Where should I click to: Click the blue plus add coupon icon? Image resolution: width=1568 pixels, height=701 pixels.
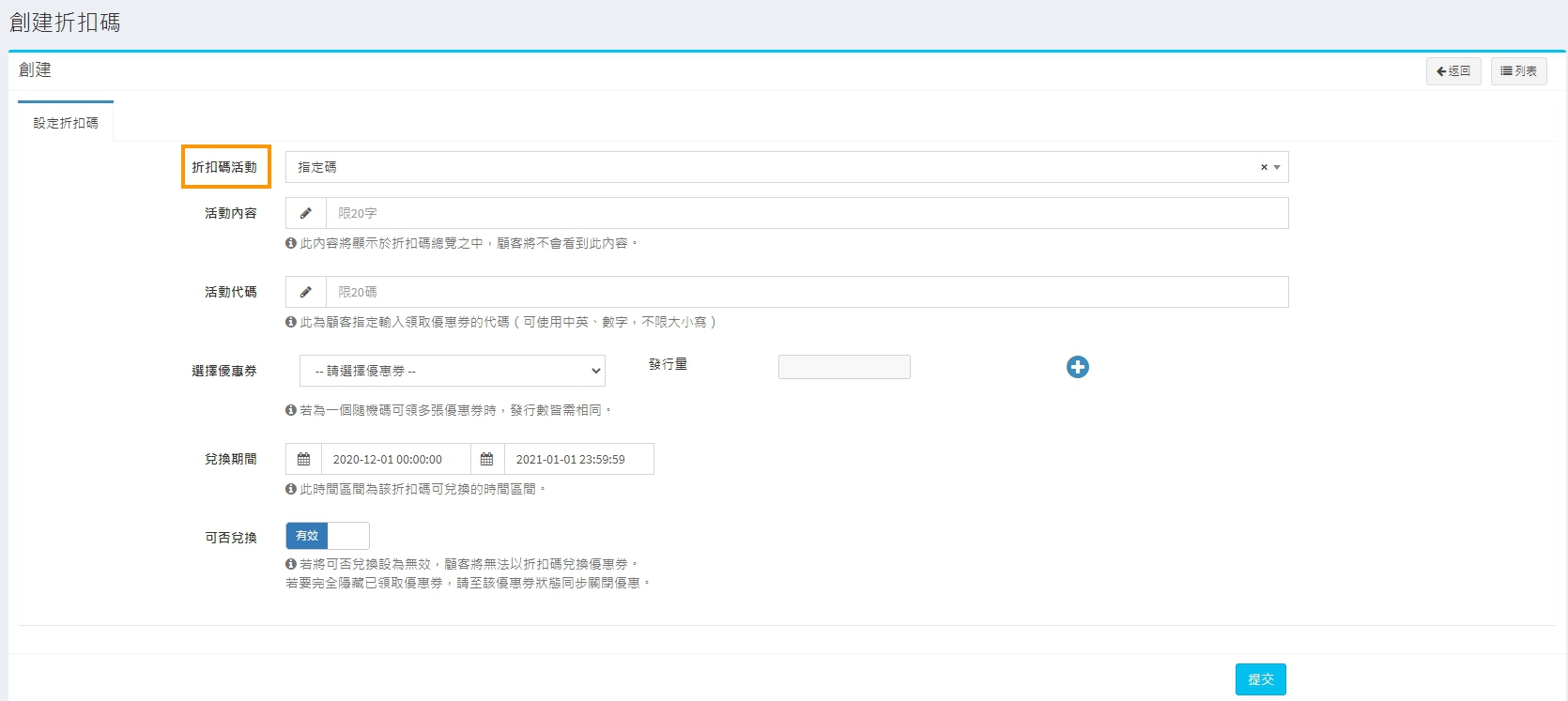click(x=1077, y=367)
